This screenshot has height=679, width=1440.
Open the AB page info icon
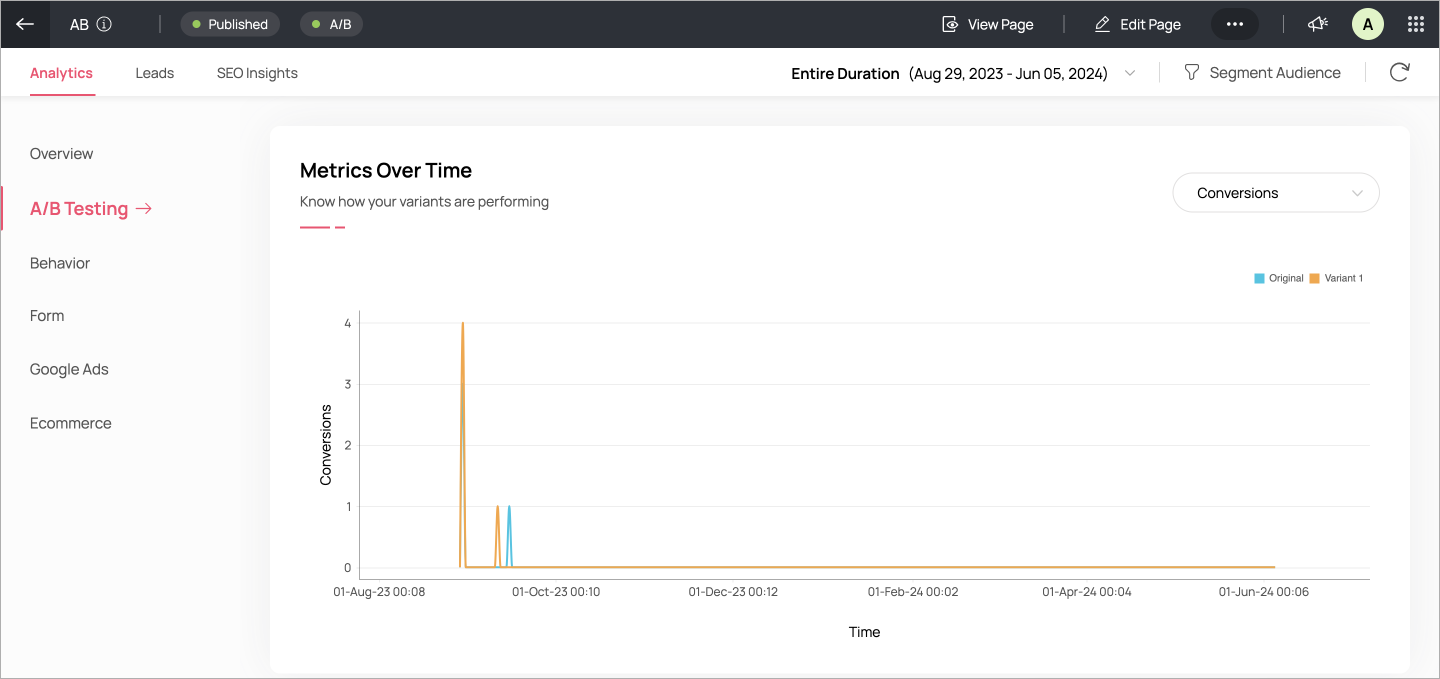[104, 24]
